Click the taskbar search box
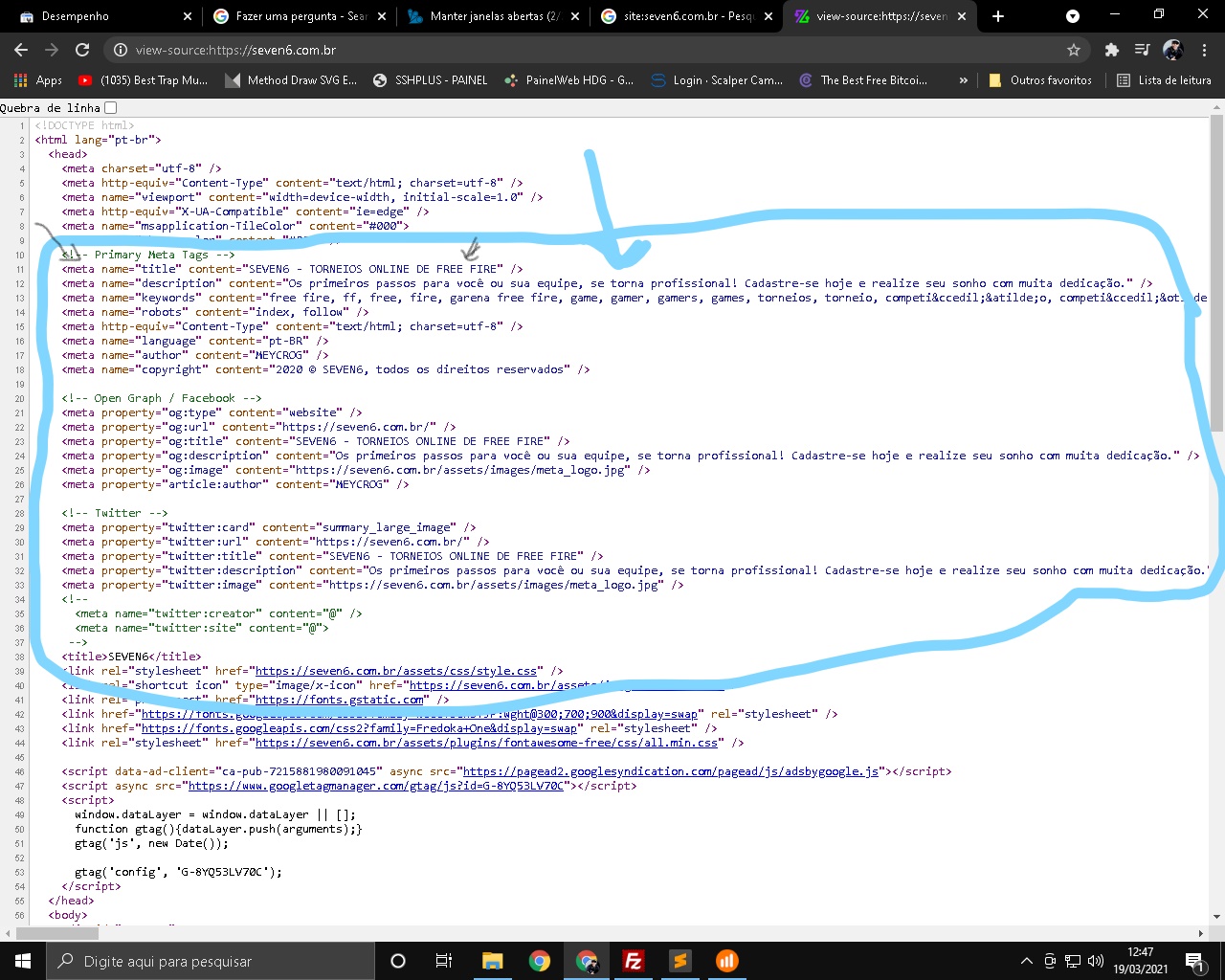 coord(210,961)
